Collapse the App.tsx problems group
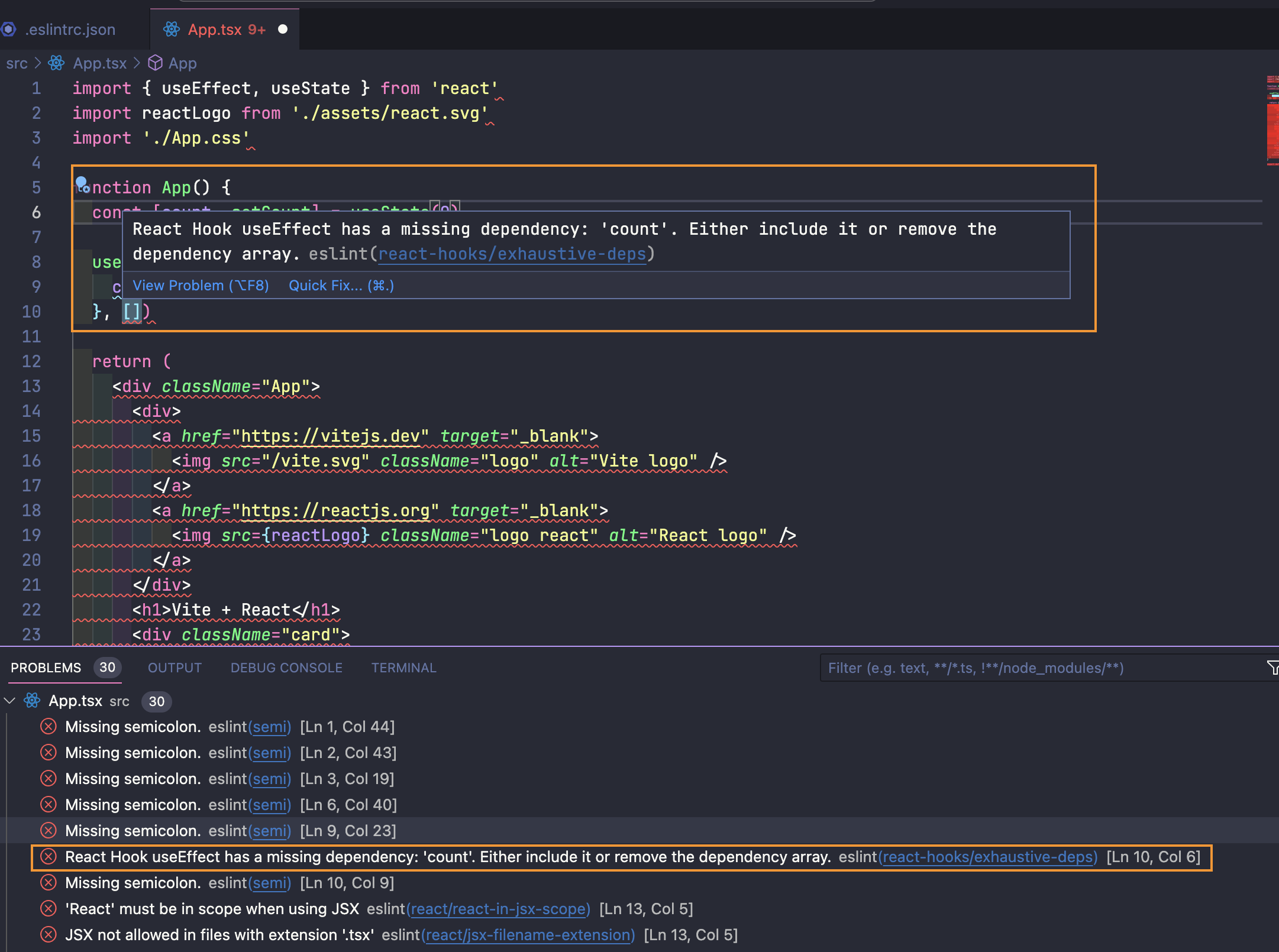The height and width of the screenshot is (952, 1279). pos(9,701)
